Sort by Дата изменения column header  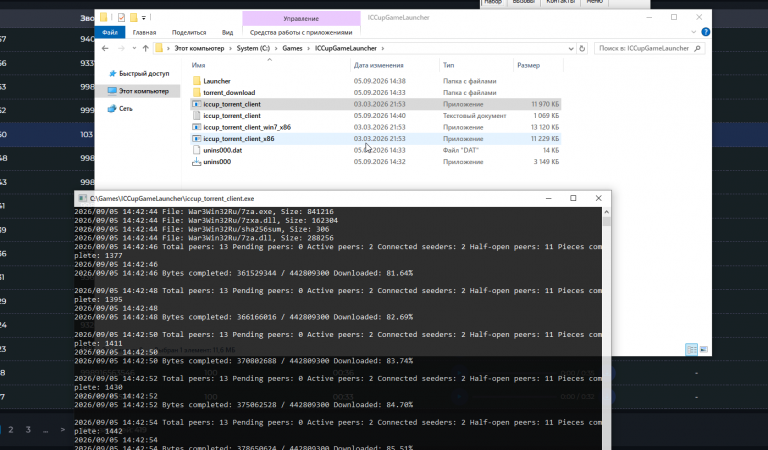[x=379, y=65]
